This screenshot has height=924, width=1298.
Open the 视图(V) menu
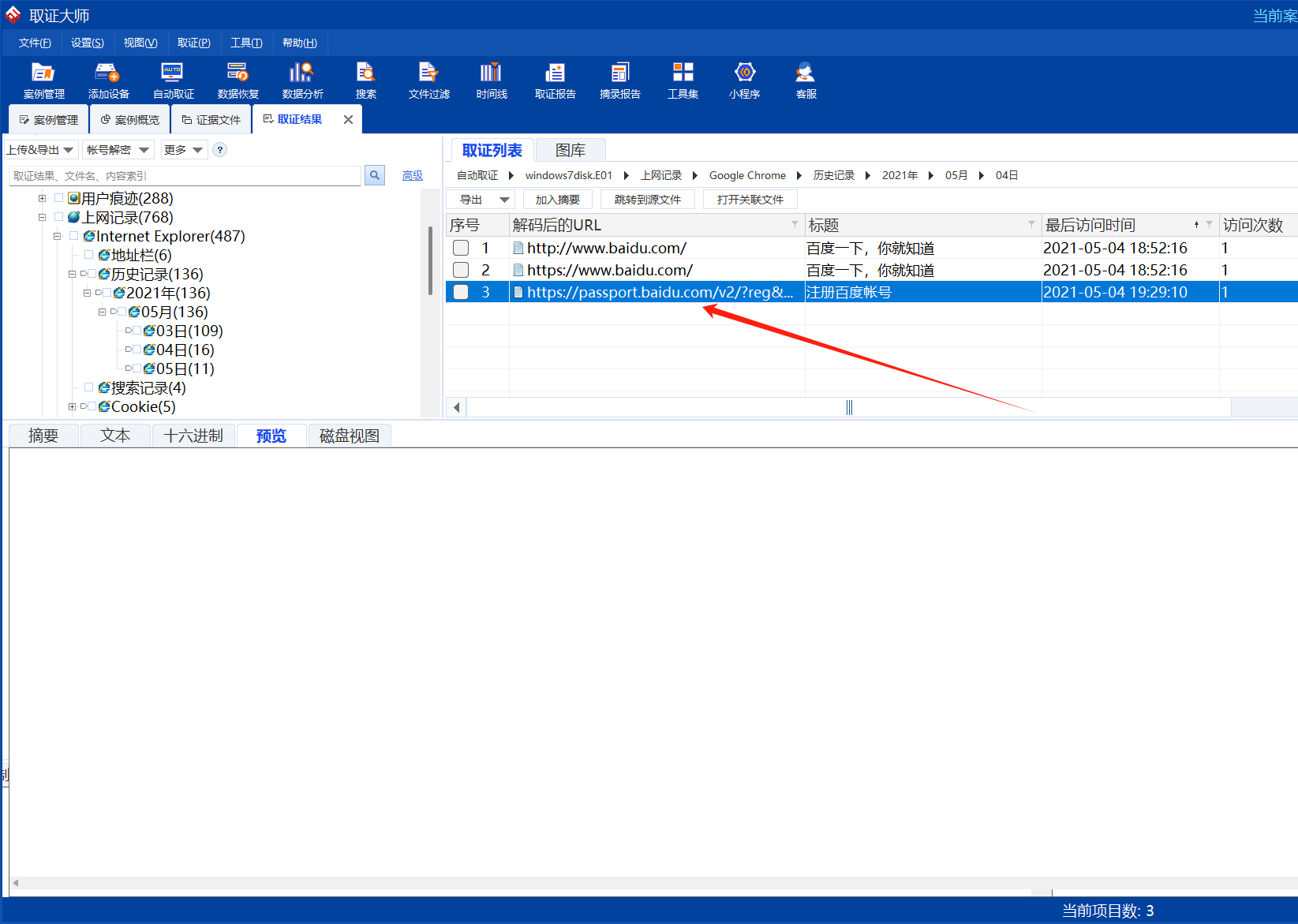coord(140,43)
